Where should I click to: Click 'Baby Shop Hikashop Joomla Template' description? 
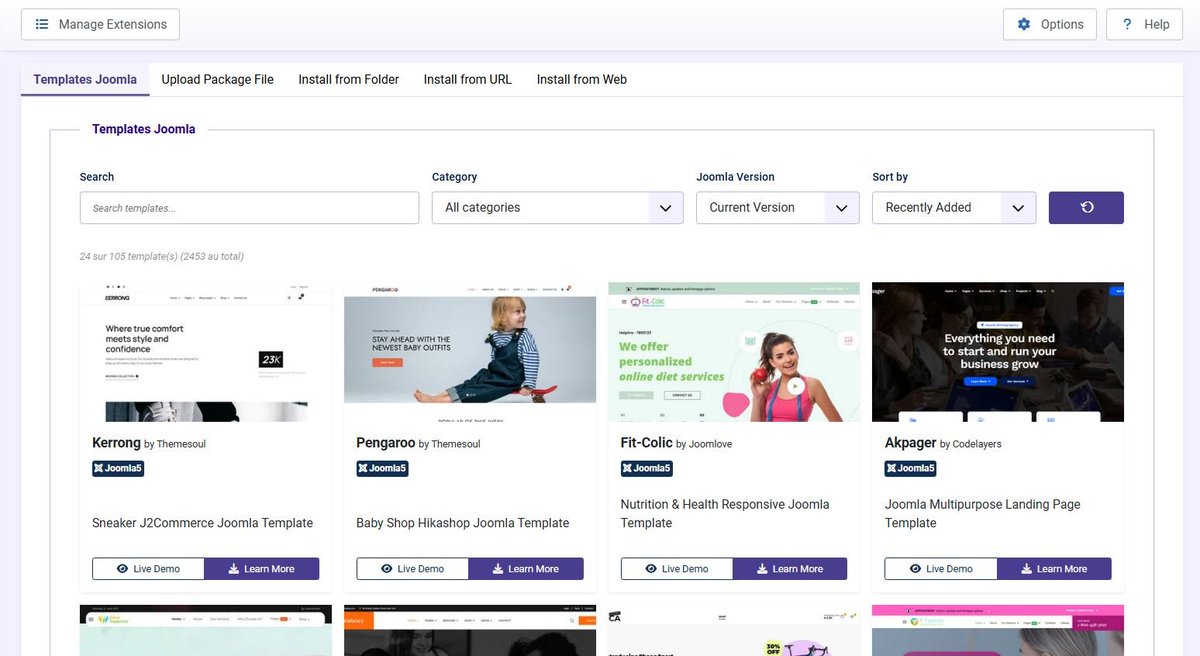coord(463,523)
